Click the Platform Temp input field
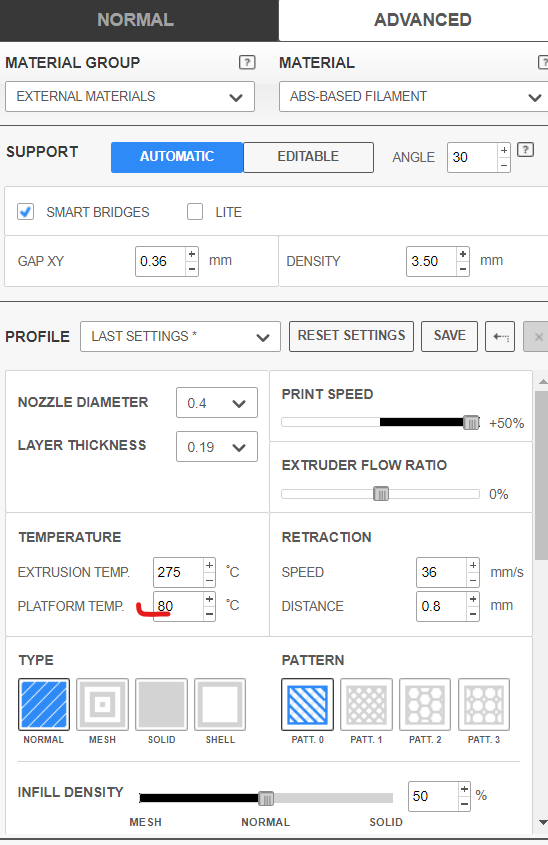The width and height of the screenshot is (548, 845). (x=179, y=606)
